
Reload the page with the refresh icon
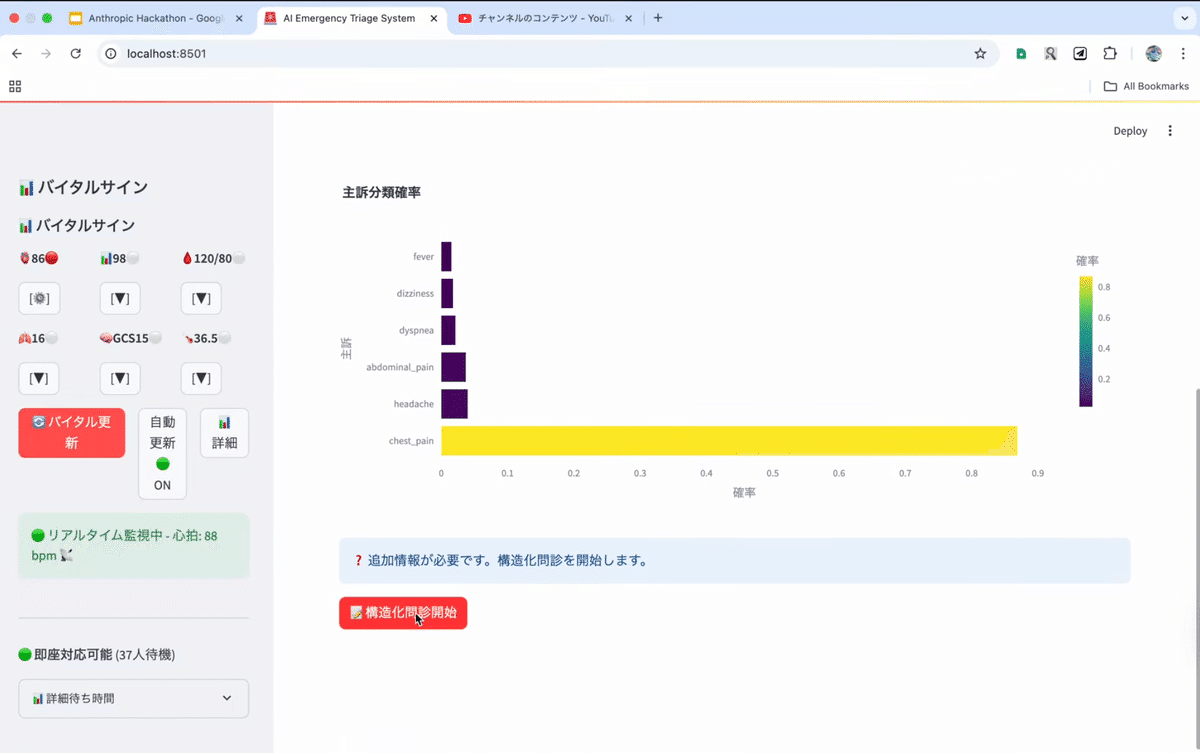pos(75,54)
